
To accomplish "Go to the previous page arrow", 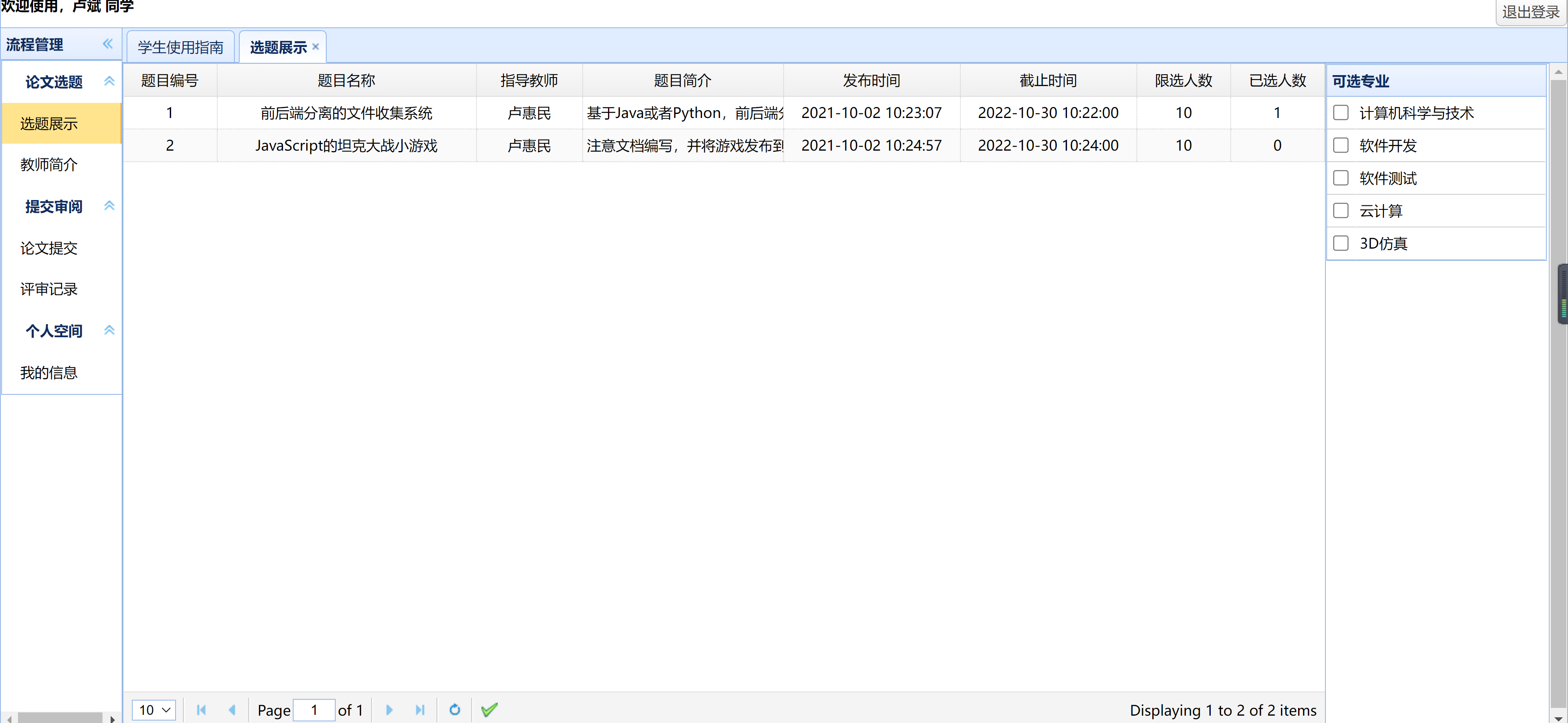I will (x=233, y=710).
